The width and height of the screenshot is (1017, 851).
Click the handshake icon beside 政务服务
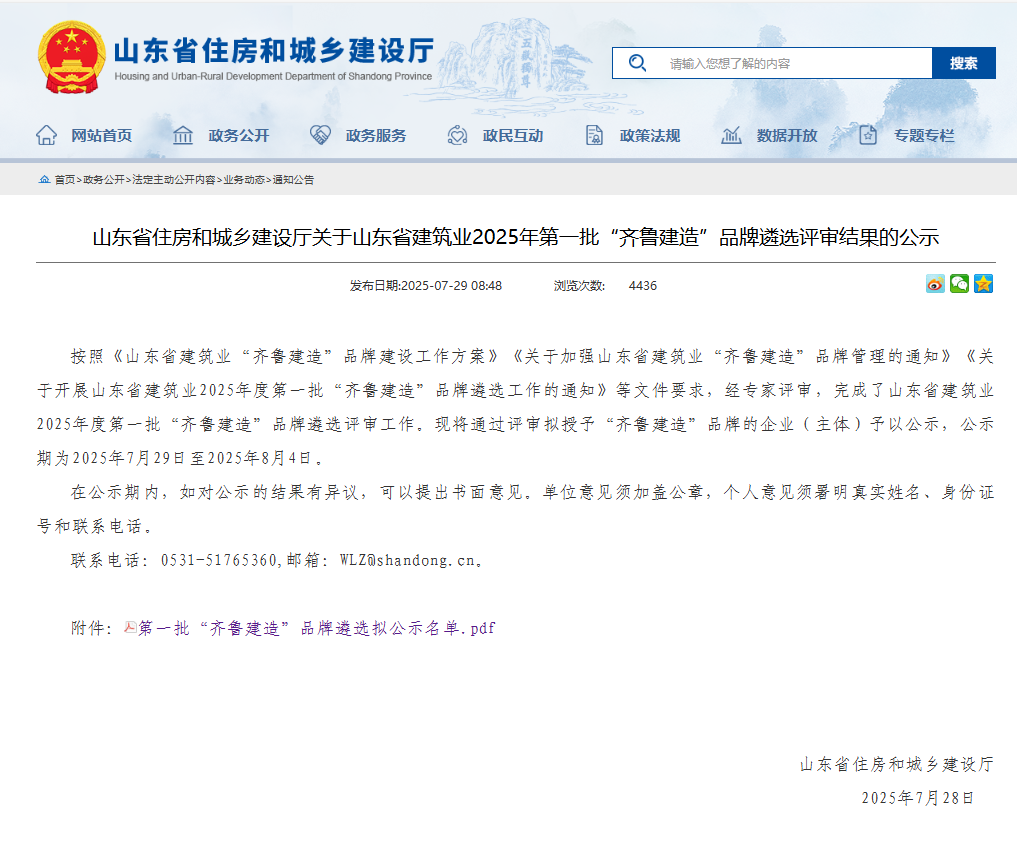tap(320, 134)
